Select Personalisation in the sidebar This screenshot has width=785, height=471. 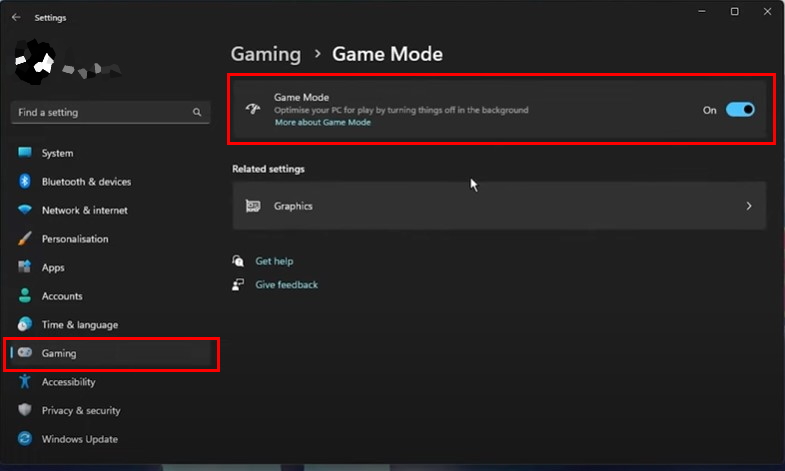(110, 238)
